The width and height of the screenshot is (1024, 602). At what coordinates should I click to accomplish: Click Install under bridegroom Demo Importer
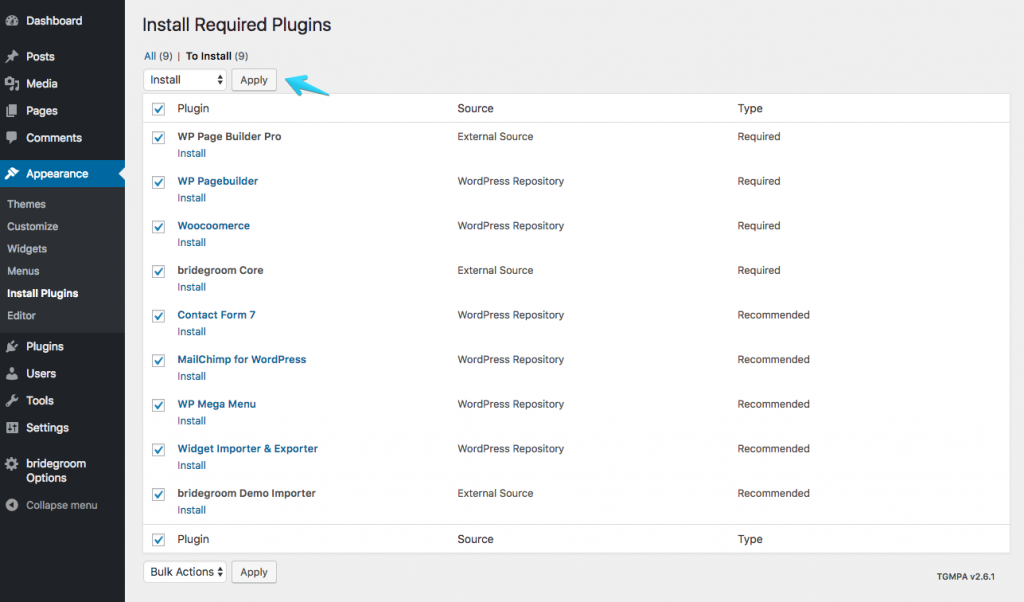pyautogui.click(x=191, y=510)
